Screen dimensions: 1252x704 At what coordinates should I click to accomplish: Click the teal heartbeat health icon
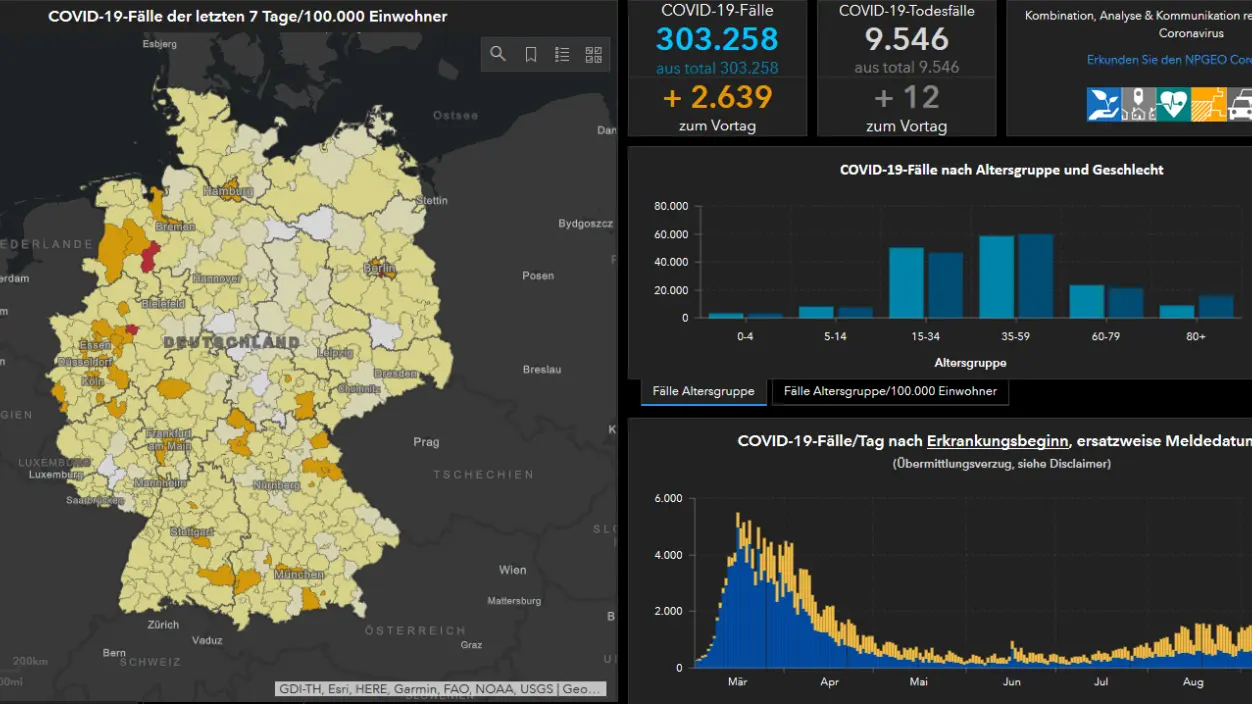[x=1173, y=104]
